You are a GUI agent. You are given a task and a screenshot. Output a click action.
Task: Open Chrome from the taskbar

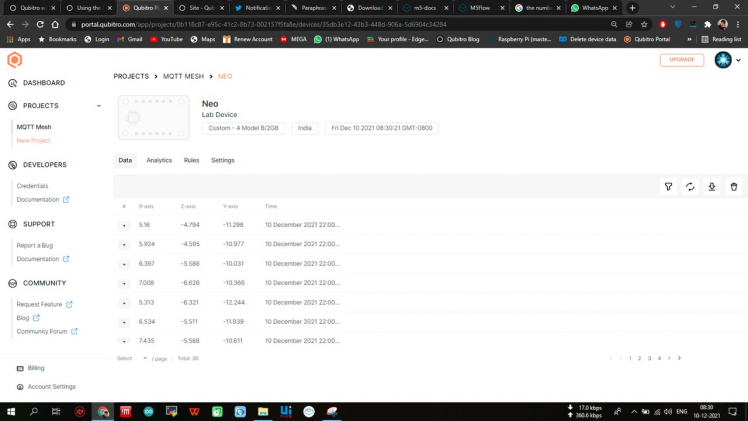tap(103, 411)
